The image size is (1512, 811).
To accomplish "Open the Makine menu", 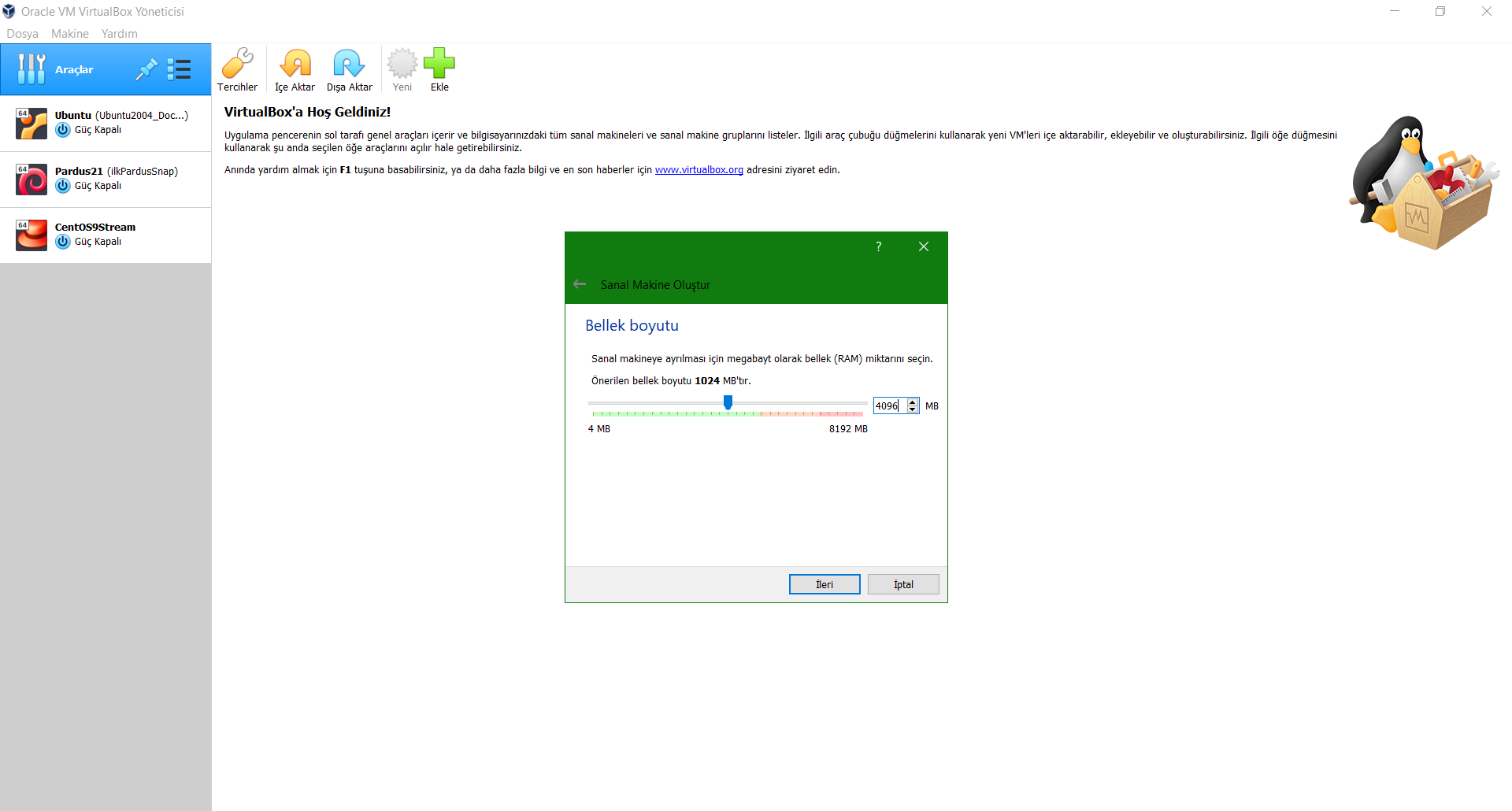I will point(70,34).
